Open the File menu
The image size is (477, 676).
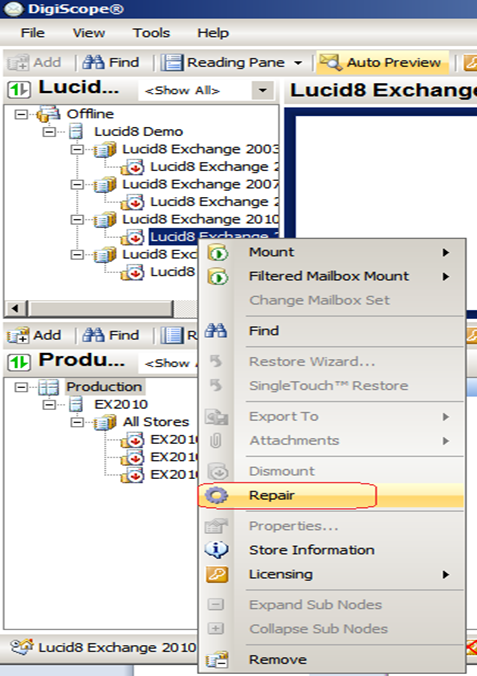[x=32, y=33]
